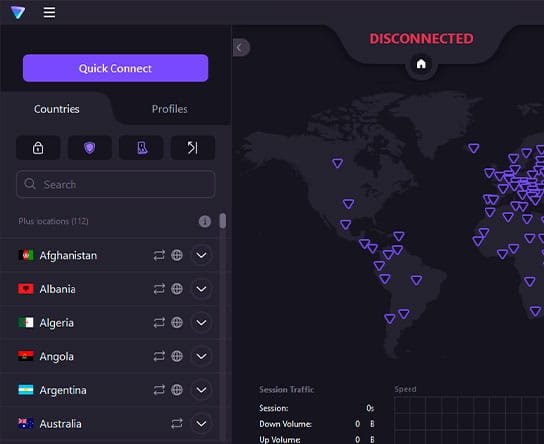
Task: Click Afghanistan's P2P arrows icon
Action: click(159, 256)
